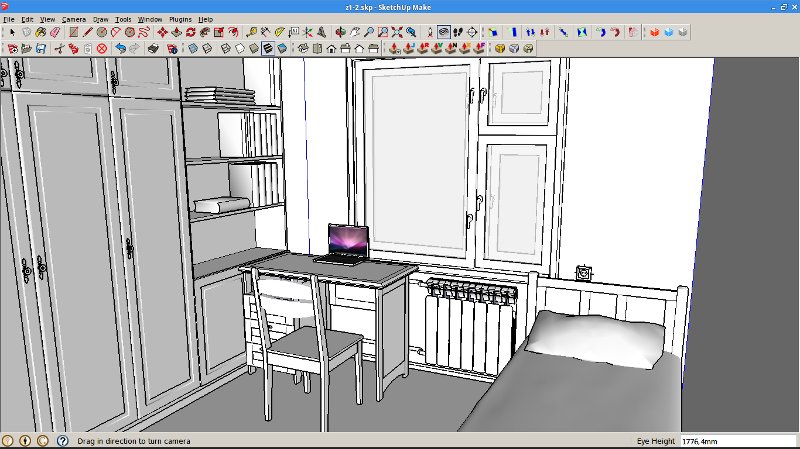Save the model with the floppy icon
This screenshot has height=449, width=800.
[40, 48]
